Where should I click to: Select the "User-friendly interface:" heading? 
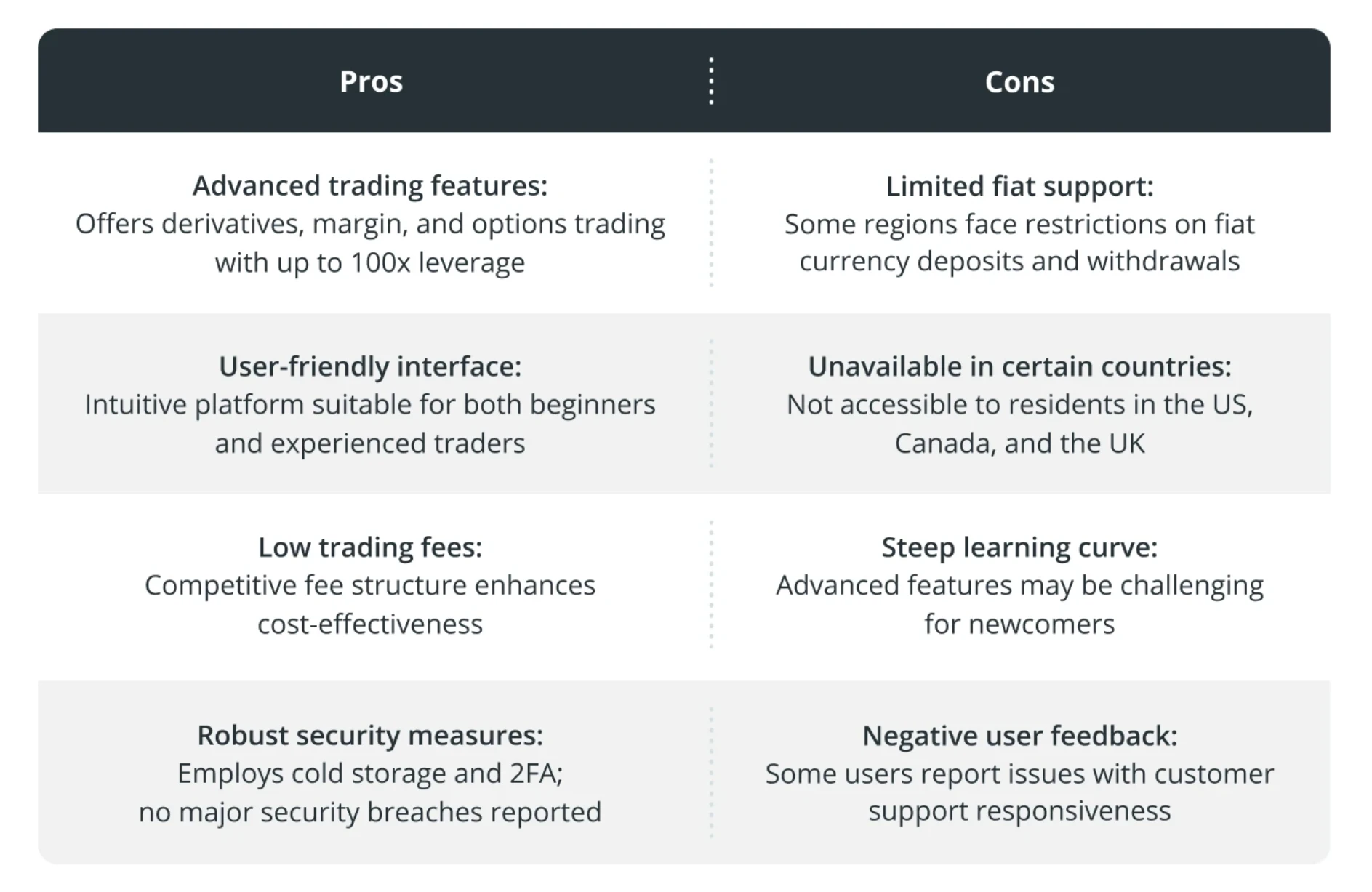tap(370, 366)
